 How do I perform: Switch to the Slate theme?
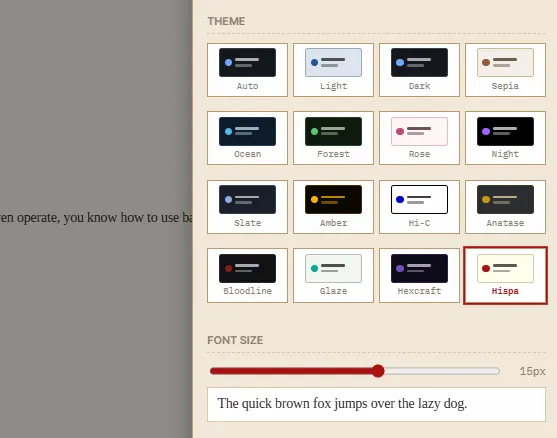coord(247,207)
